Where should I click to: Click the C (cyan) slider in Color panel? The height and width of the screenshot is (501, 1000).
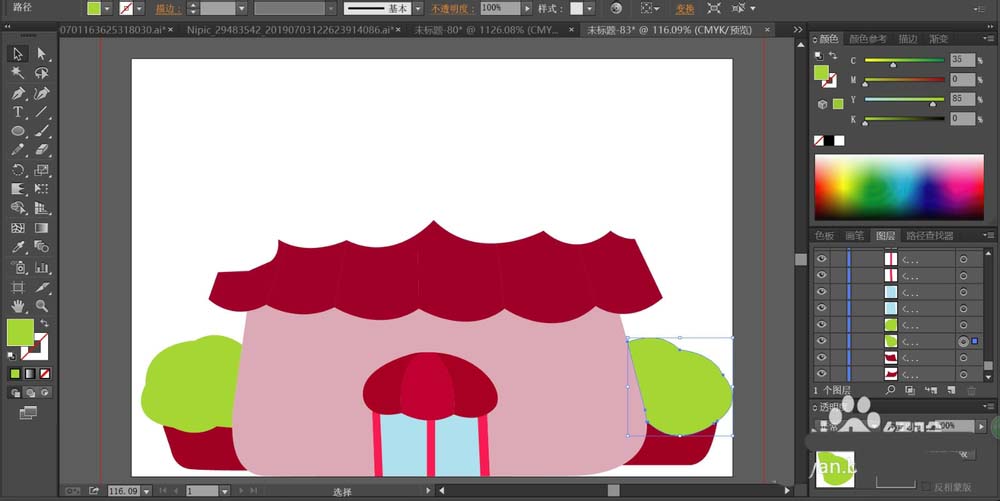904,61
